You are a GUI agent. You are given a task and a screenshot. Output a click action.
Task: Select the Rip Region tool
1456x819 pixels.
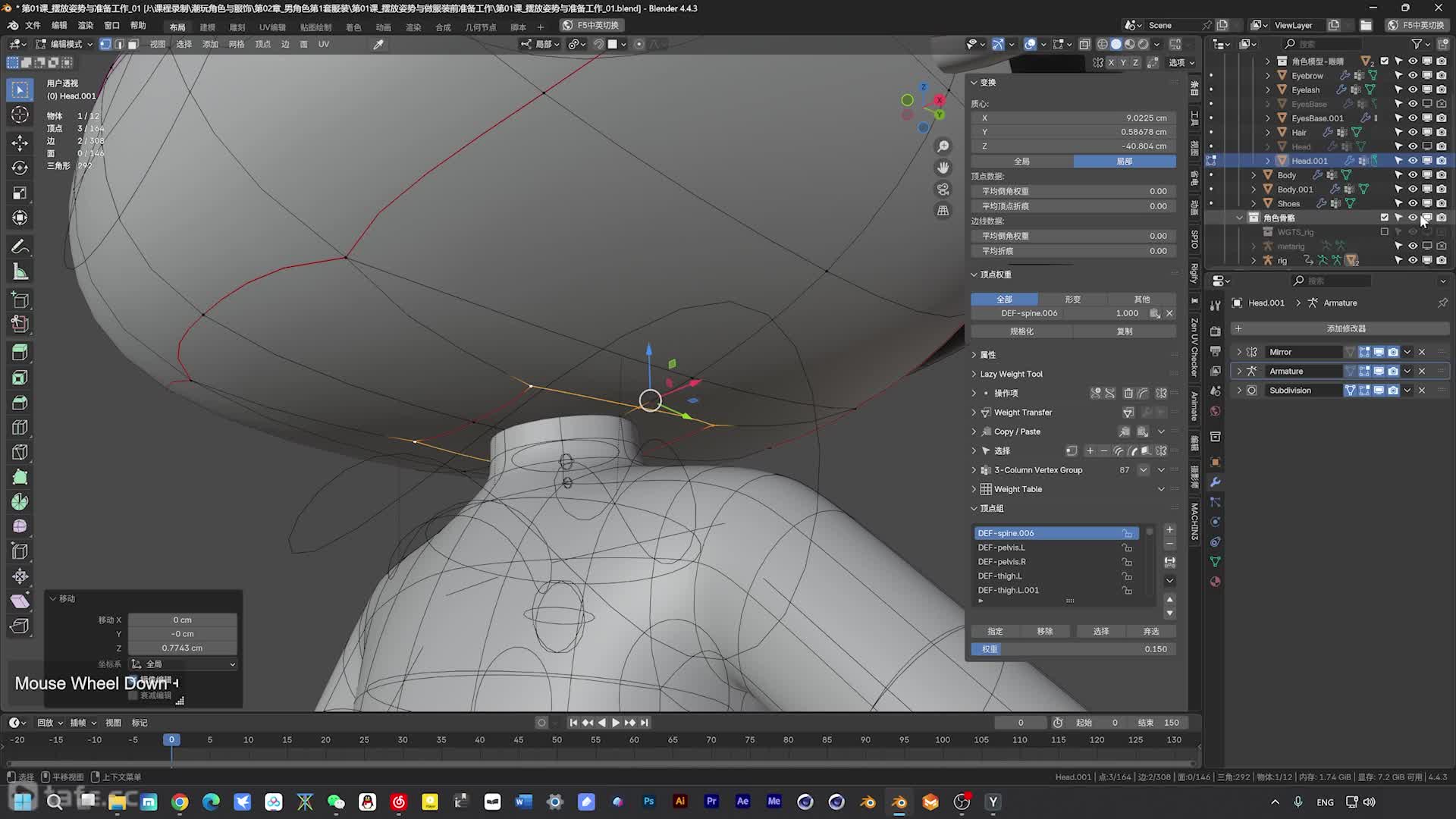click(x=20, y=626)
